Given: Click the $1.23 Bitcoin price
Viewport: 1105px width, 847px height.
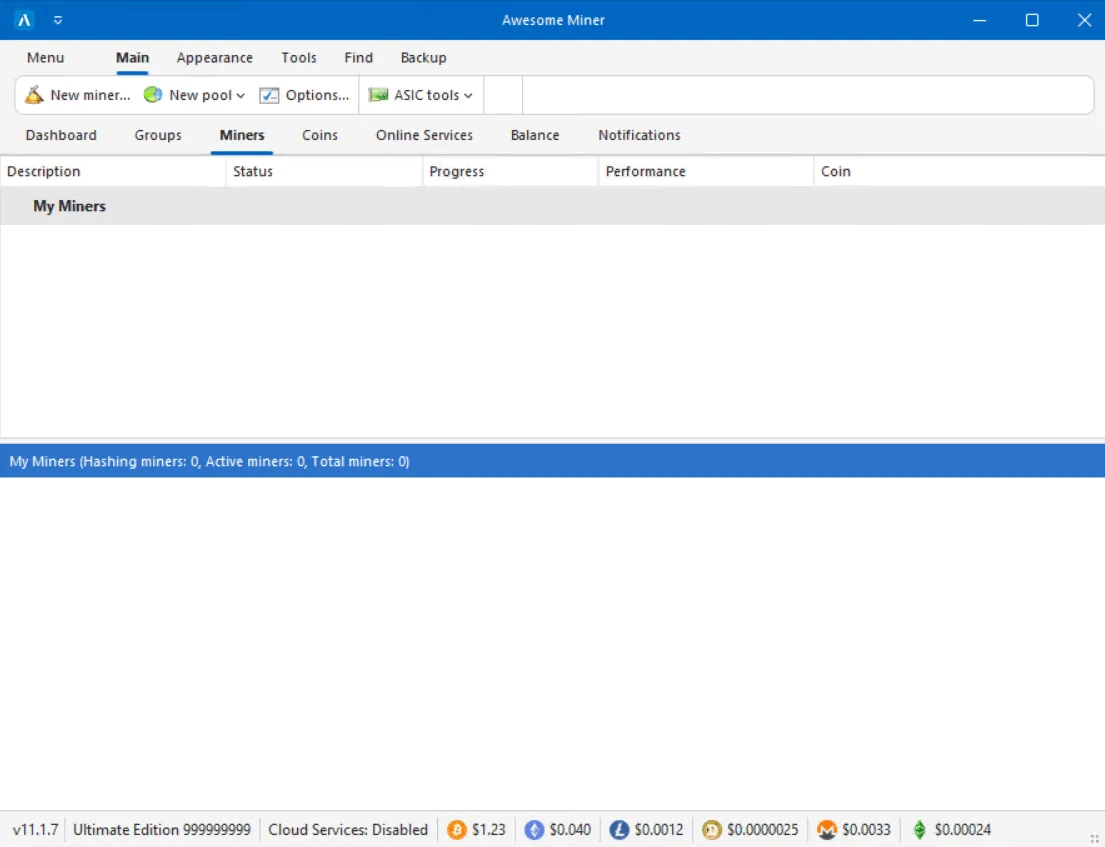Looking at the screenshot, I should (489, 830).
